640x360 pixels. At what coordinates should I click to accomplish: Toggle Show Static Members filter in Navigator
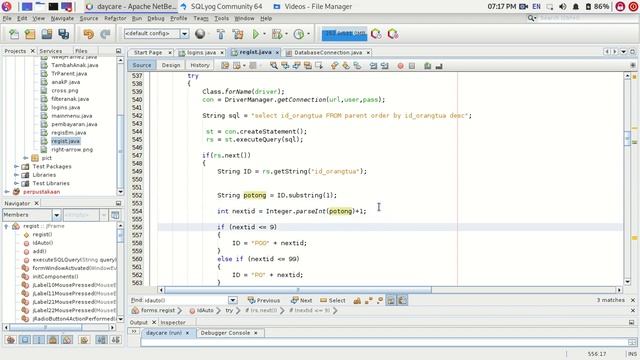[39, 340]
